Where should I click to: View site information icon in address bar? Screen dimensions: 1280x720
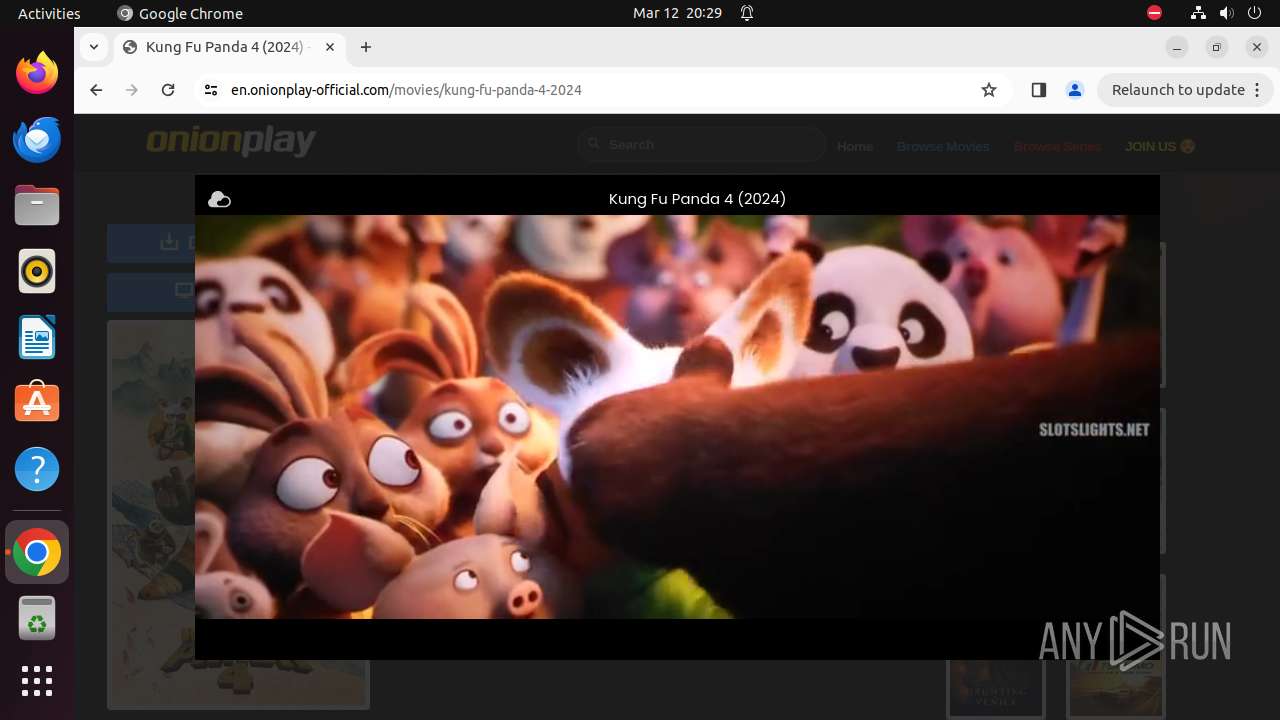coord(210,90)
